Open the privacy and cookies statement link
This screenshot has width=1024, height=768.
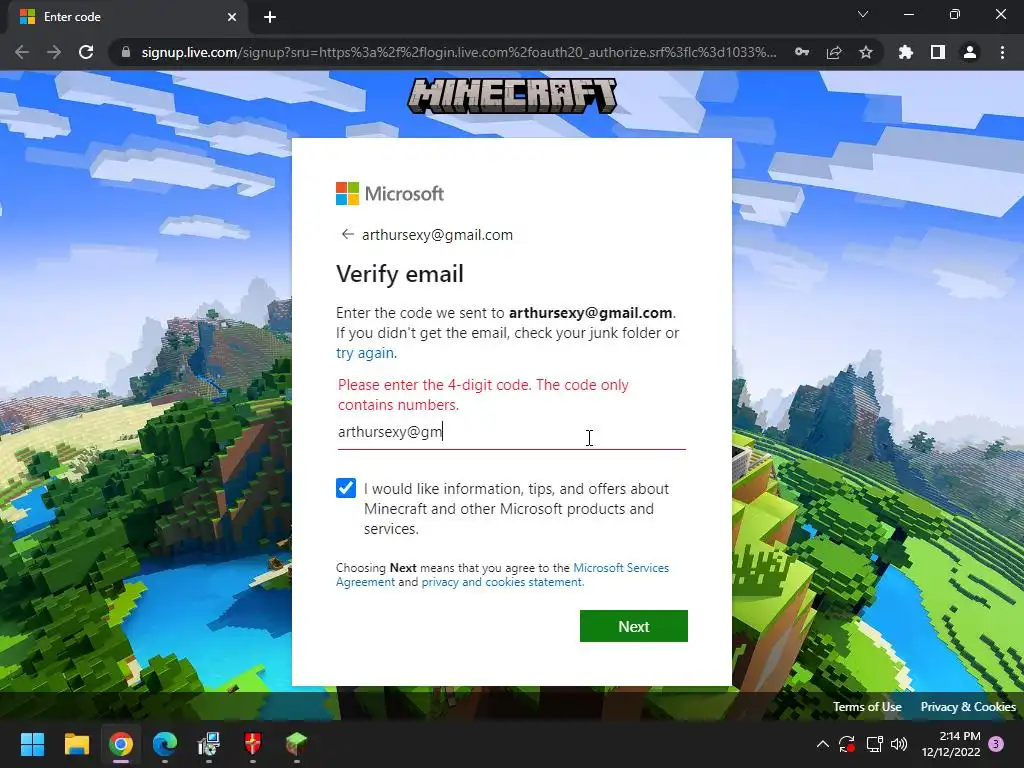tap(502, 582)
